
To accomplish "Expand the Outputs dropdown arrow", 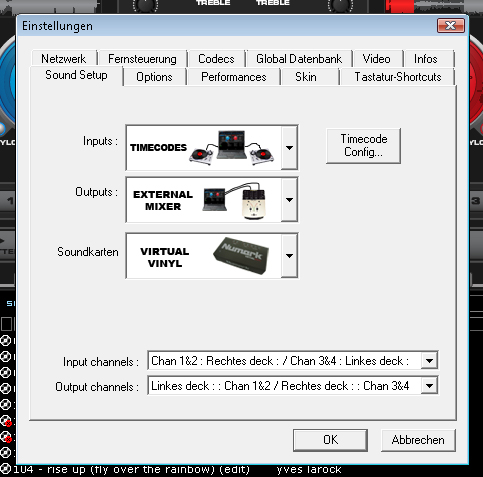I will pos(289,200).
